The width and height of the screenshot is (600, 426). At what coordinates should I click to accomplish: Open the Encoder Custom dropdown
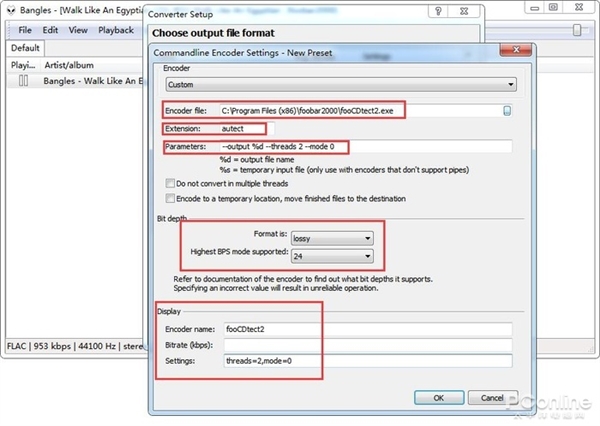click(338, 85)
